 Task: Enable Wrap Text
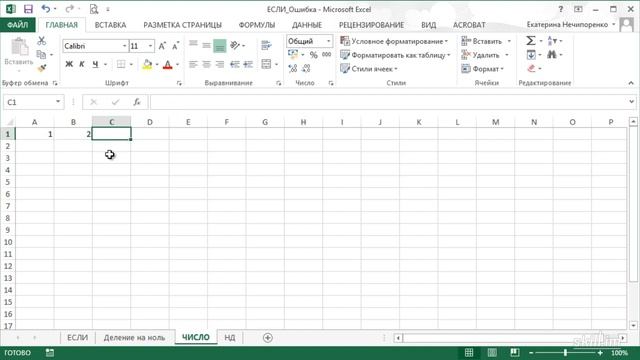click(266, 45)
